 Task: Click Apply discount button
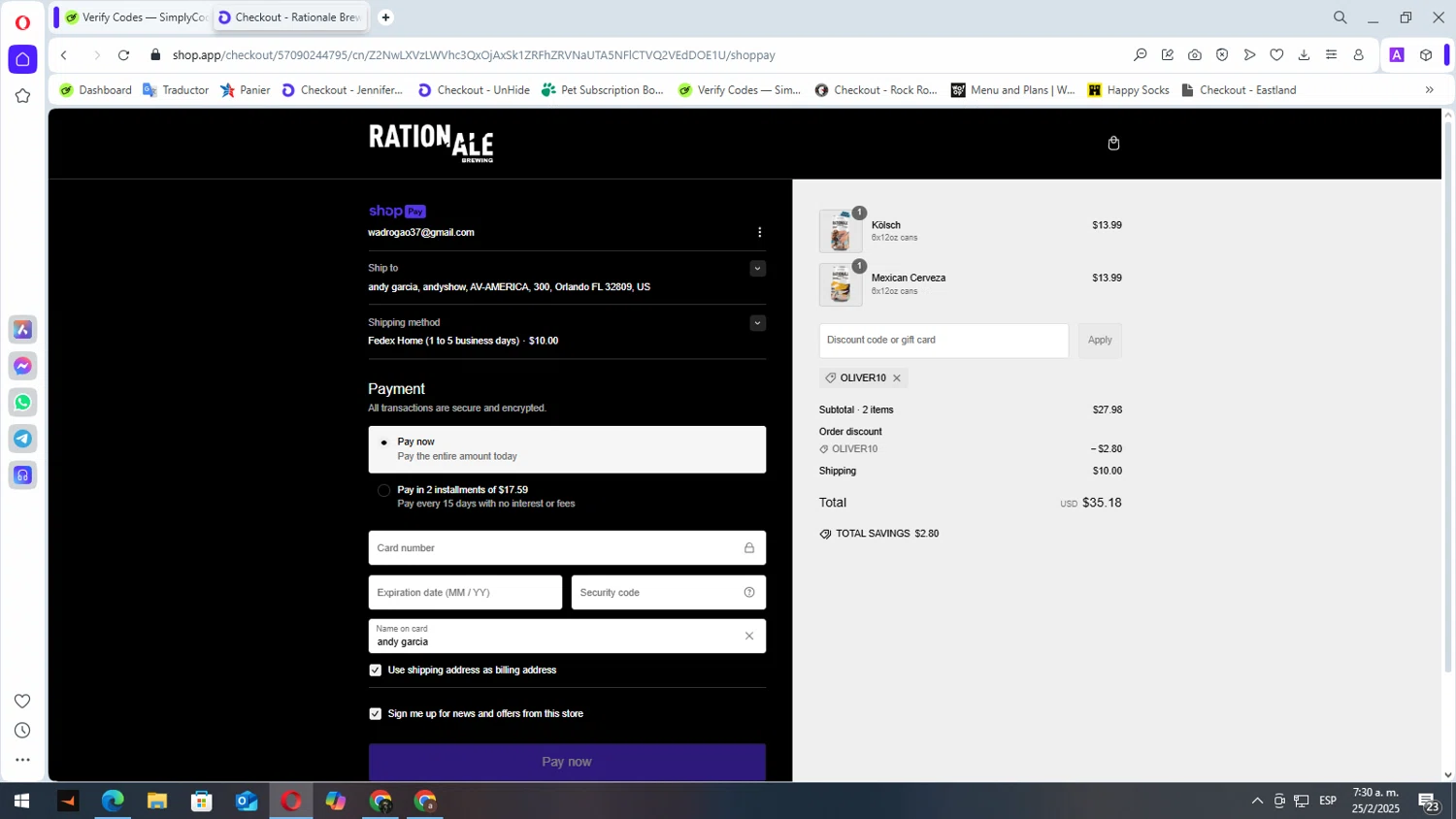(x=1100, y=341)
